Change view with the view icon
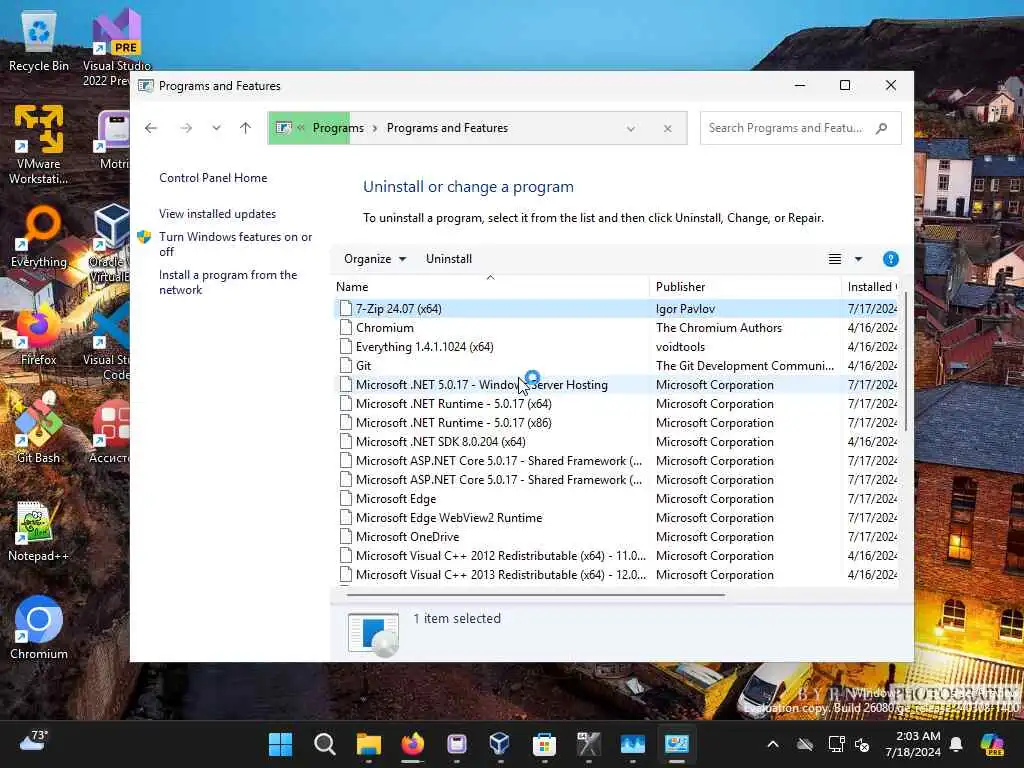This screenshot has height=768, width=1024. click(835, 259)
